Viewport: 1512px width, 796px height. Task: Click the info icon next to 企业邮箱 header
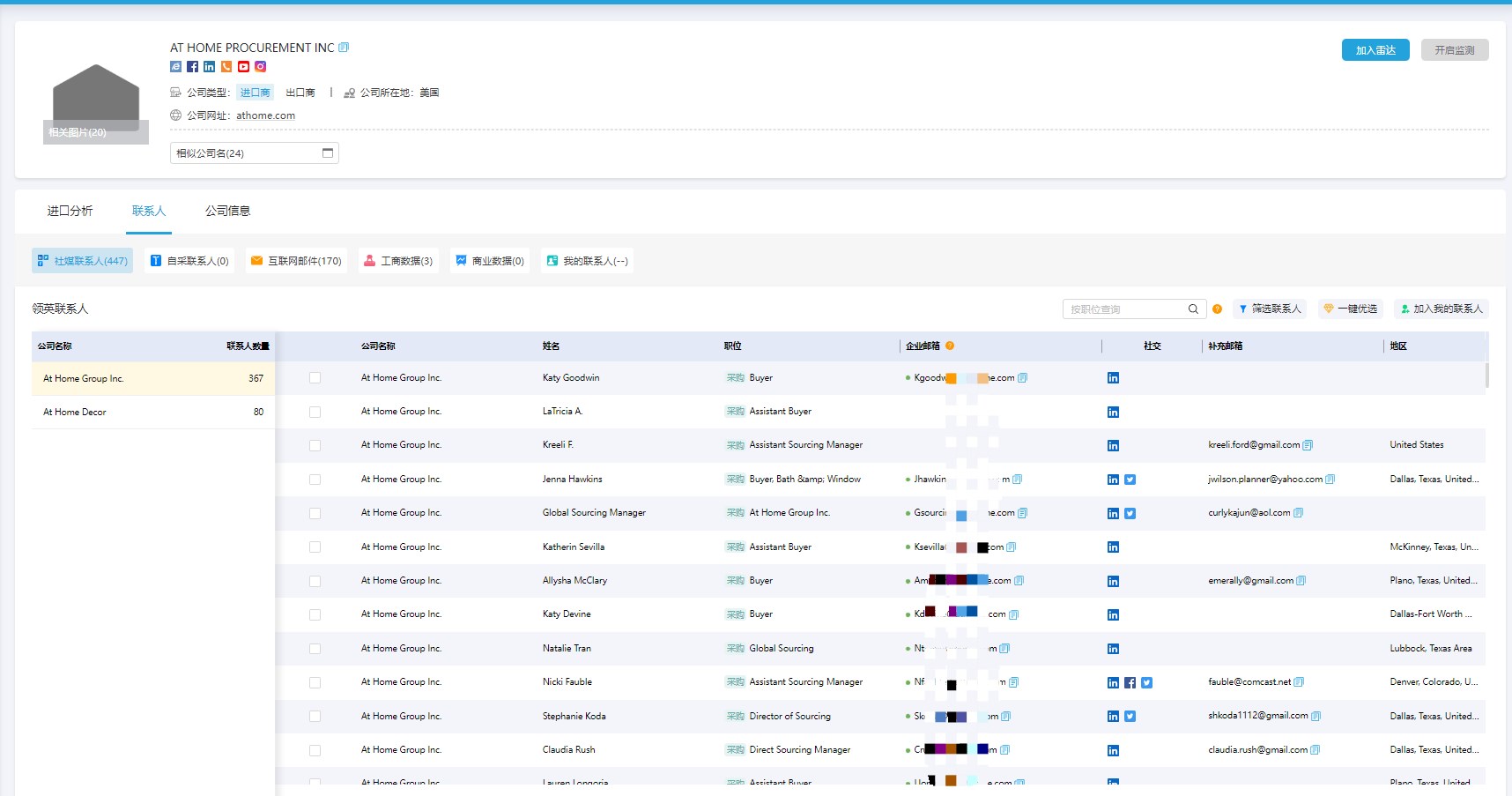(950, 346)
